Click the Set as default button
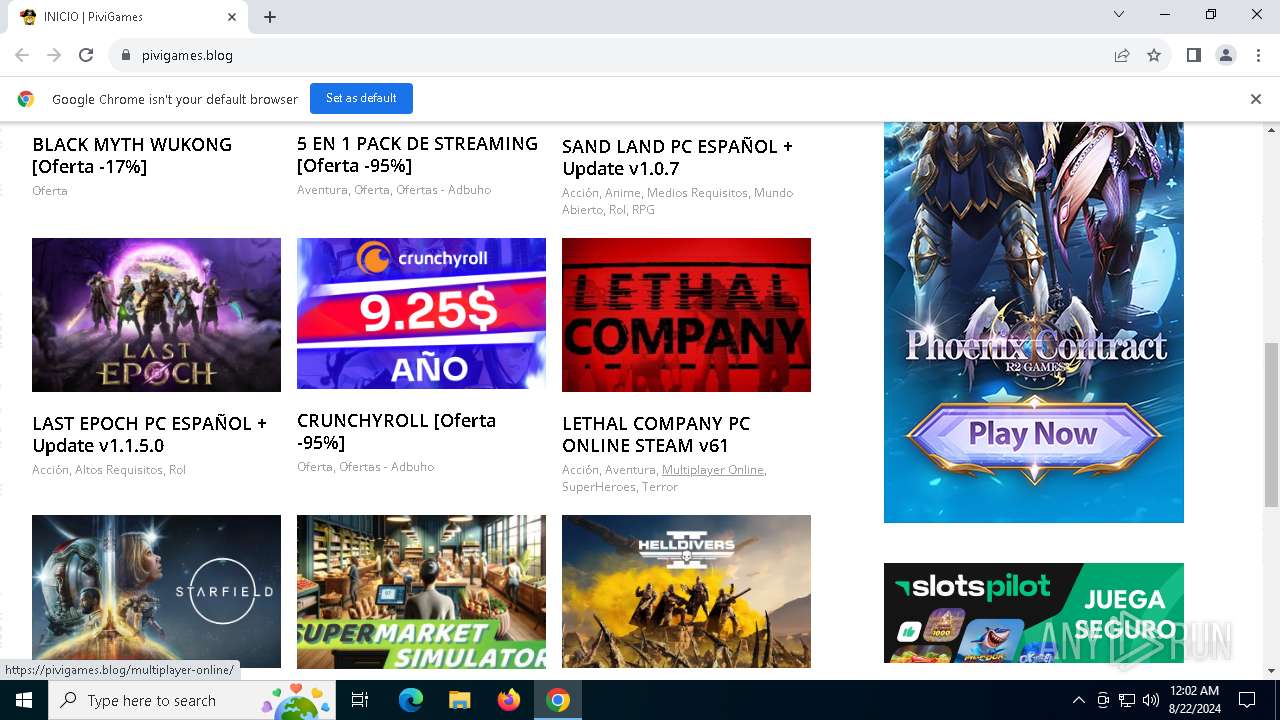1280x720 pixels. 361,99
